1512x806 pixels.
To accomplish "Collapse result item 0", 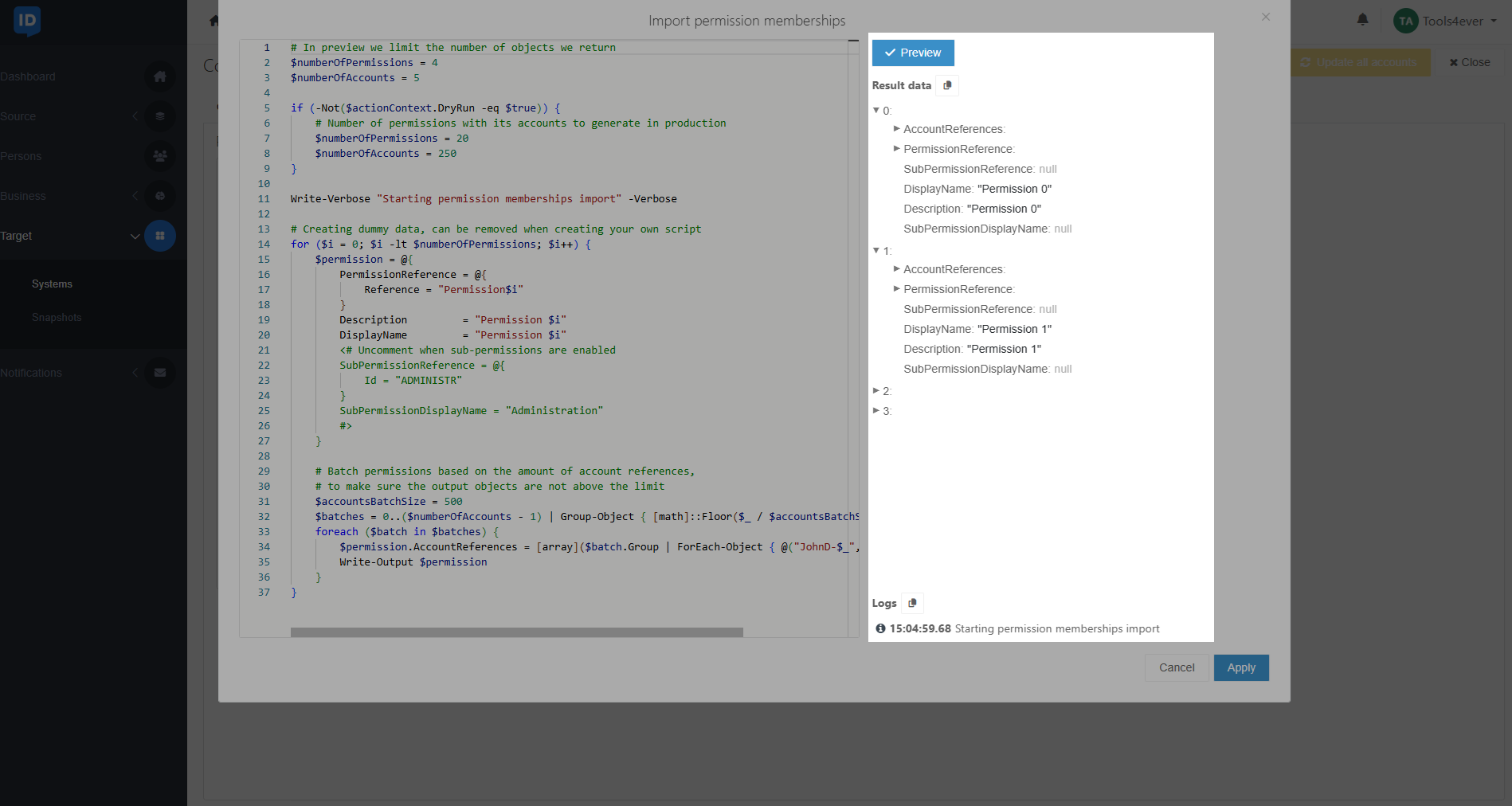I will [876, 111].
